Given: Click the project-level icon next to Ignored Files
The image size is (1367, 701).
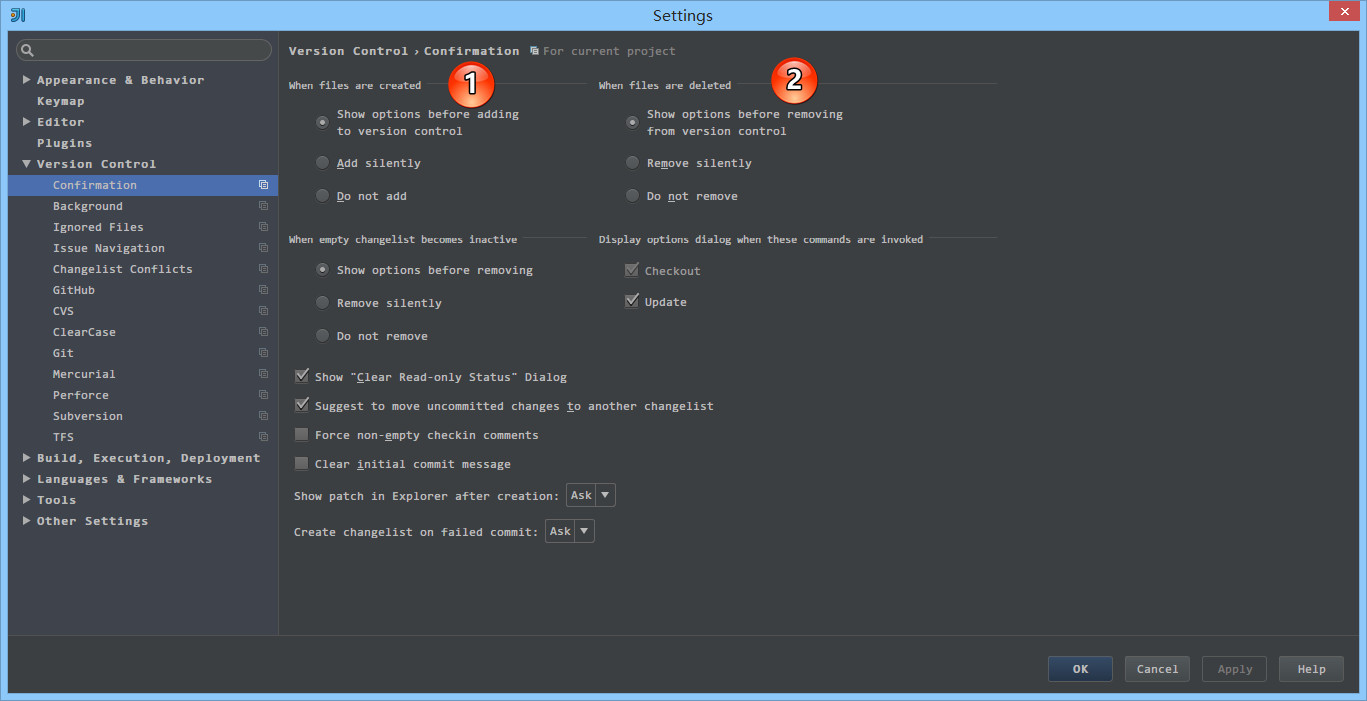Looking at the screenshot, I should 263,227.
